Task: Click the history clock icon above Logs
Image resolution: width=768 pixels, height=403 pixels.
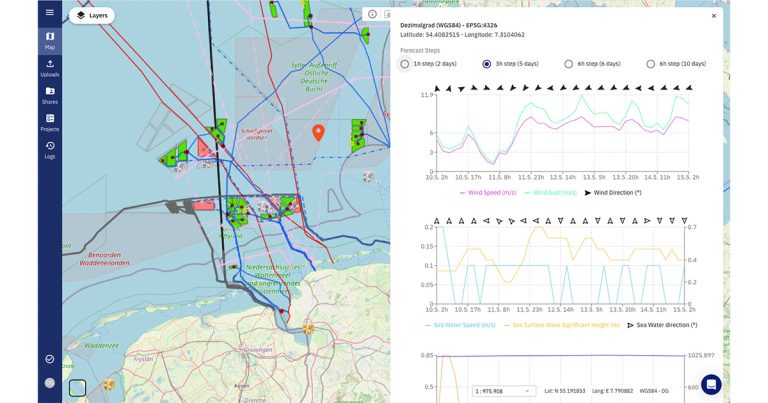Action: [50, 146]
